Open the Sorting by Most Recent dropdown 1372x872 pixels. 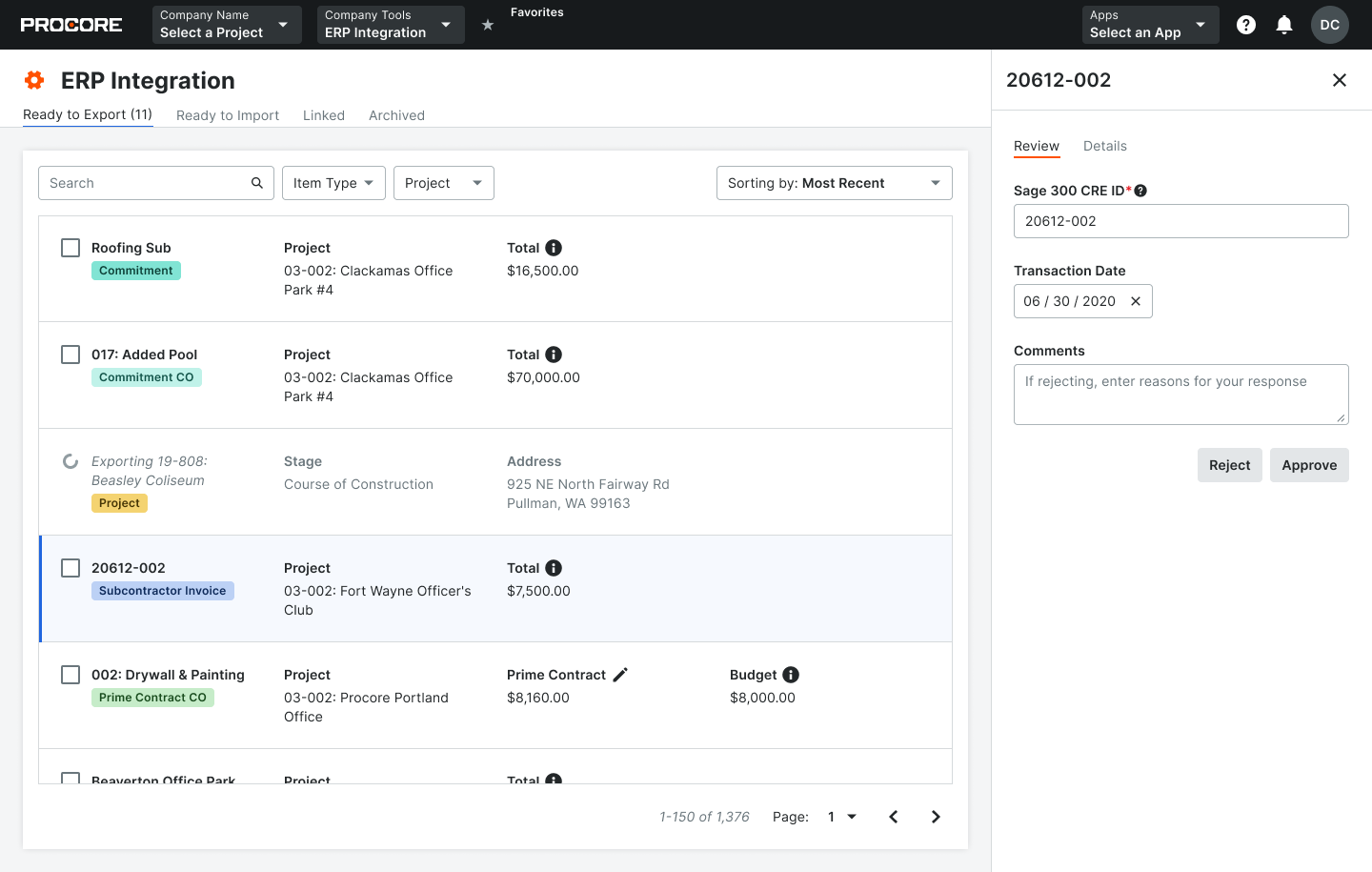click(835, 183)
